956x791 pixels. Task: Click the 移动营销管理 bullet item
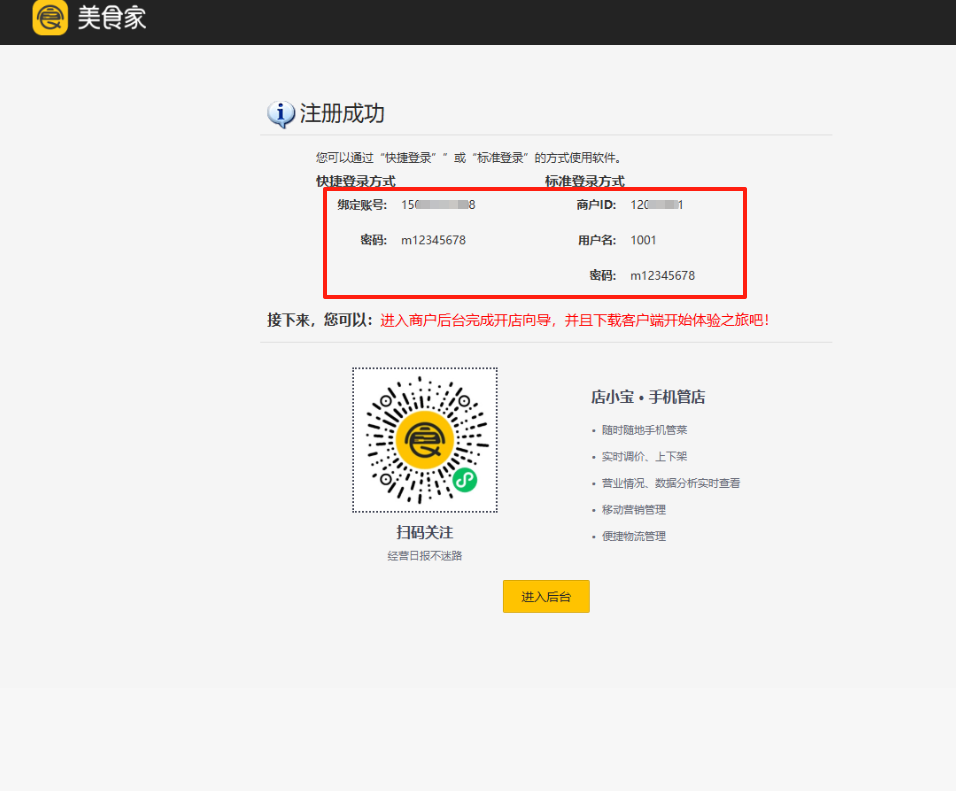(x=633, y=510)
